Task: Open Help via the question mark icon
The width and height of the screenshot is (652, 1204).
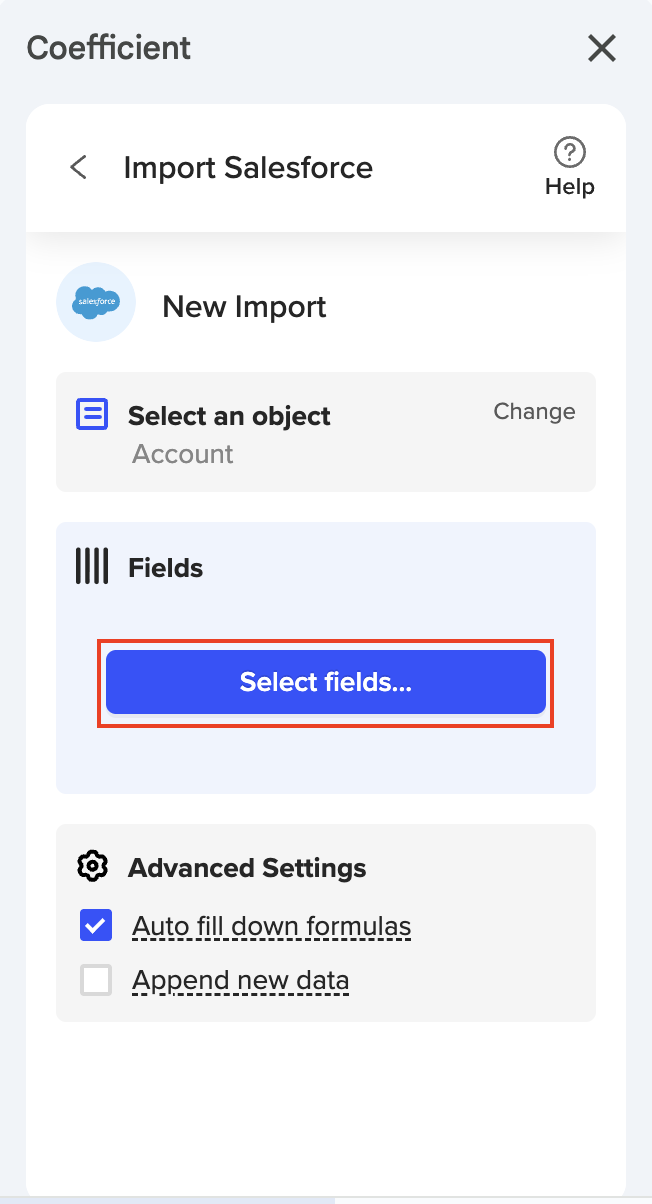Action: coord(569,153)
